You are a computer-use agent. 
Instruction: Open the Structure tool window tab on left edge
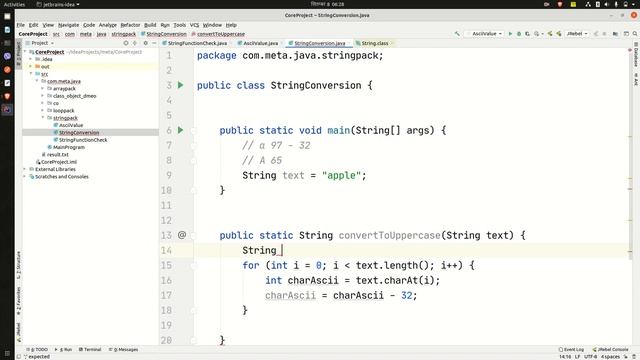pos(18,265)
